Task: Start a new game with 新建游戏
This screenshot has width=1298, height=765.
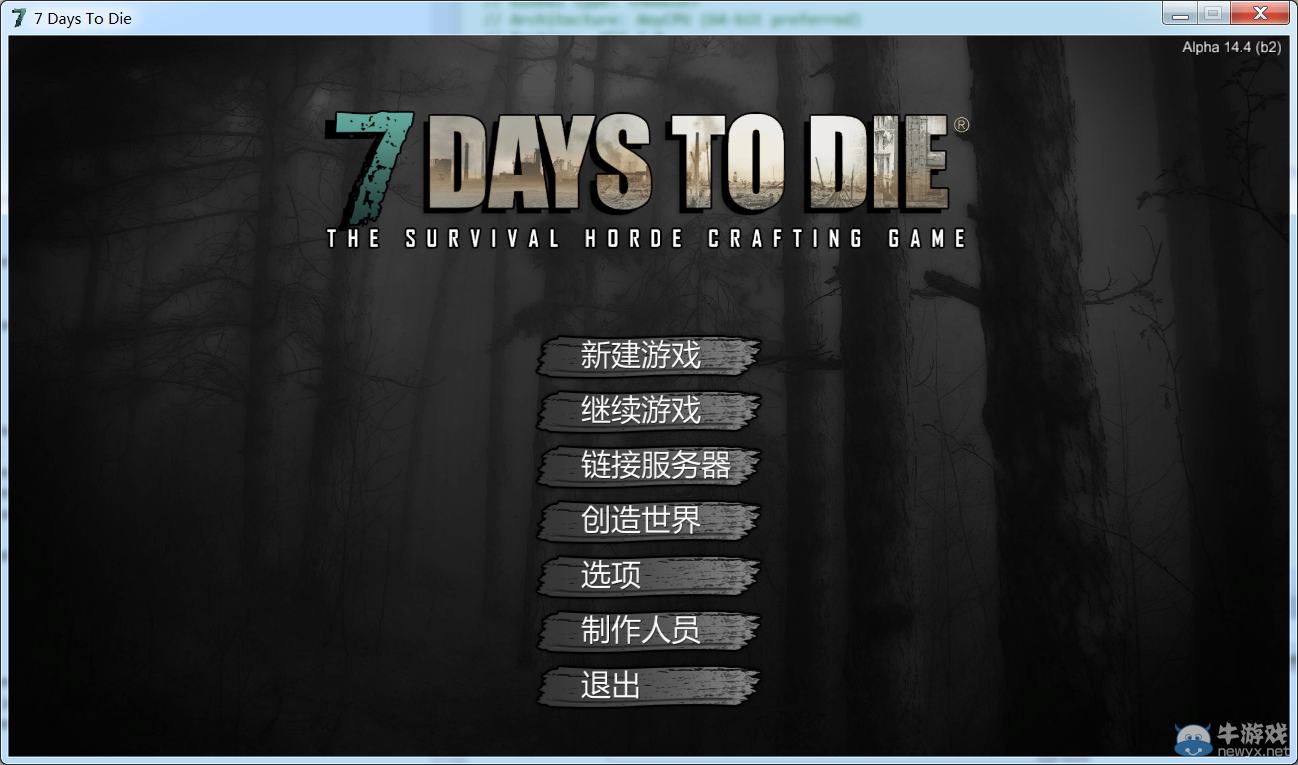Action: pos(649,356)
